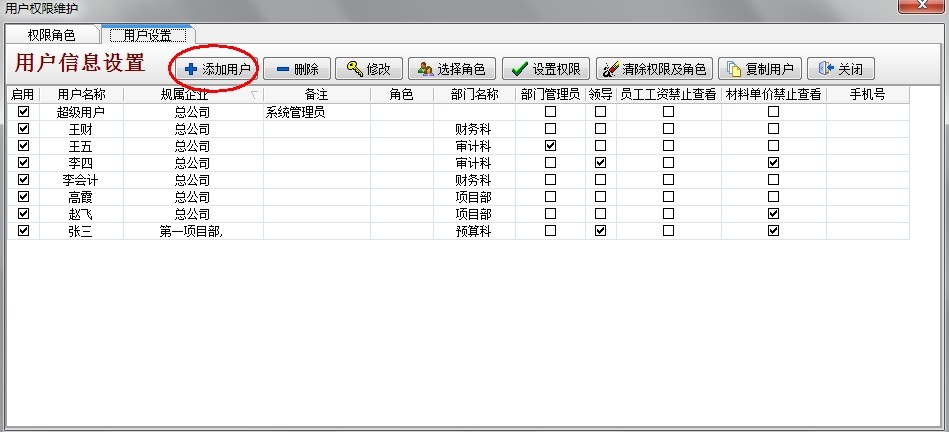Click the 删除 (delete) minus icon

pos(283,69)
